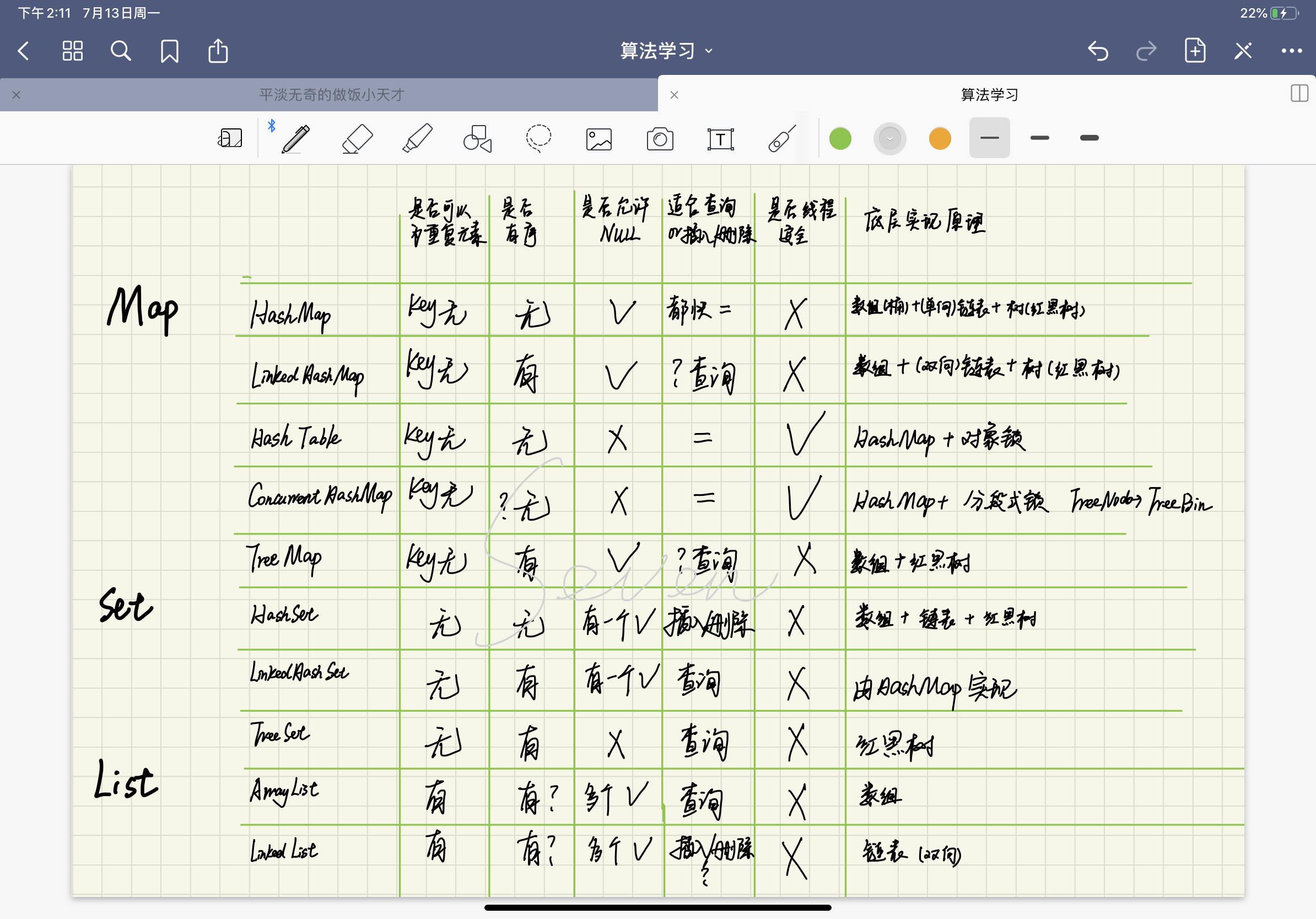Pick the orange pen color

tap(940, 138)
